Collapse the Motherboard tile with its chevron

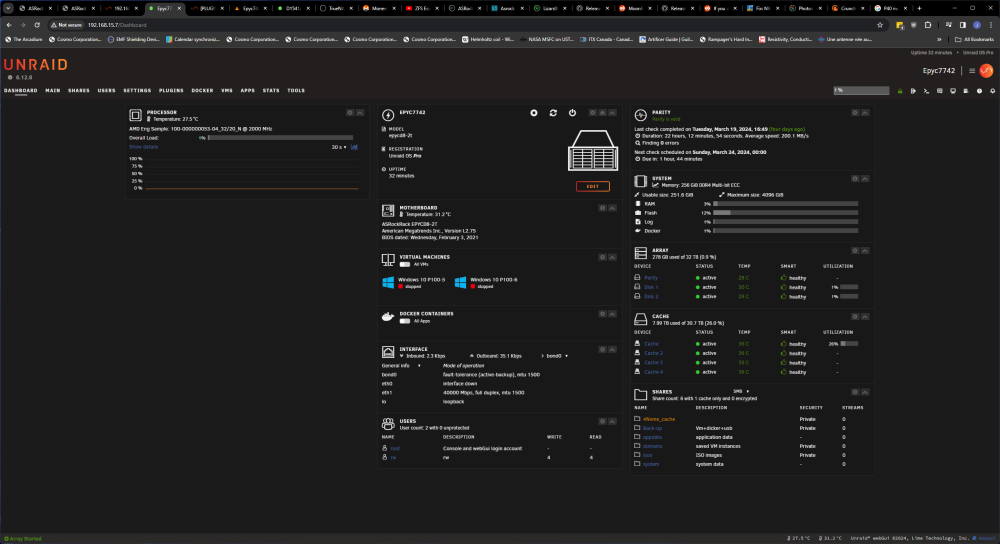coord(612,208)
